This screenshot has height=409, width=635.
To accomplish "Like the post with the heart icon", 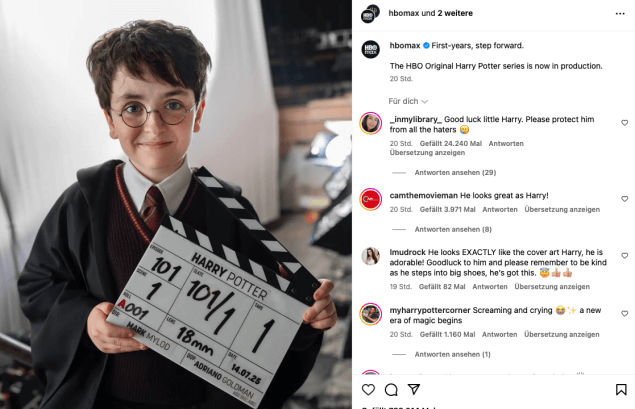I will [368, 390].
